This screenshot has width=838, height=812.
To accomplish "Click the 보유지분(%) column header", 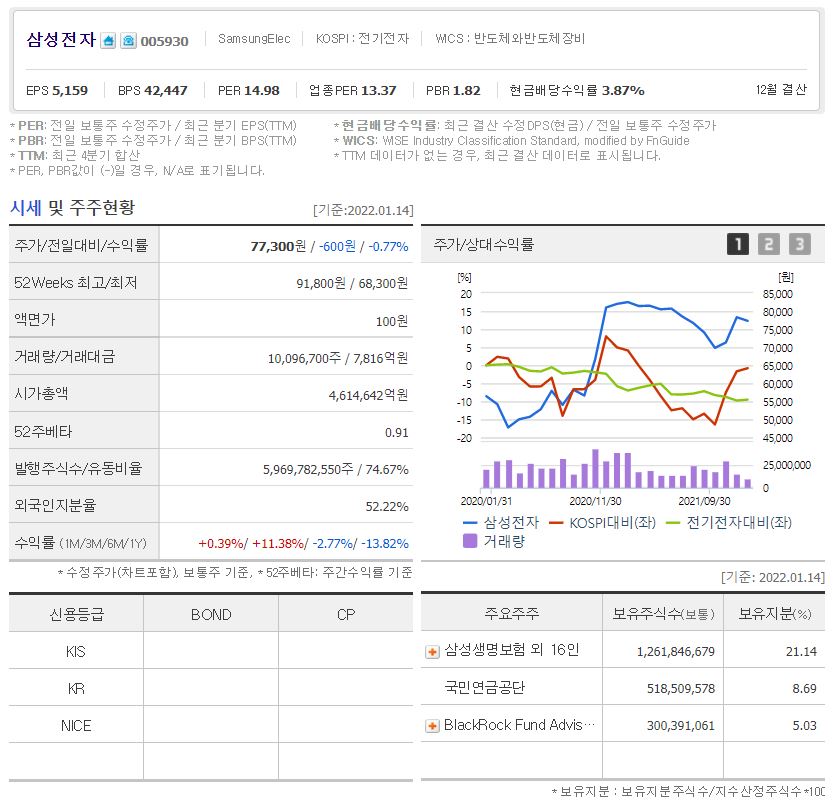I will 774,613.
